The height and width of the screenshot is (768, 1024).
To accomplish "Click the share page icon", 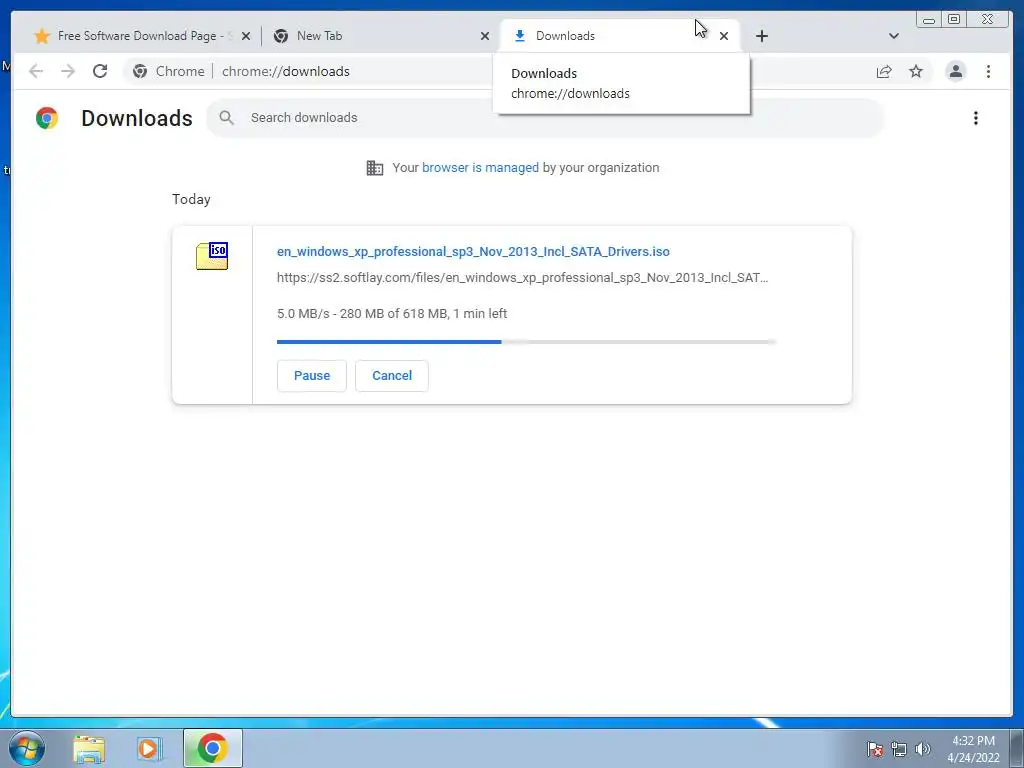I will coord(884,71).
